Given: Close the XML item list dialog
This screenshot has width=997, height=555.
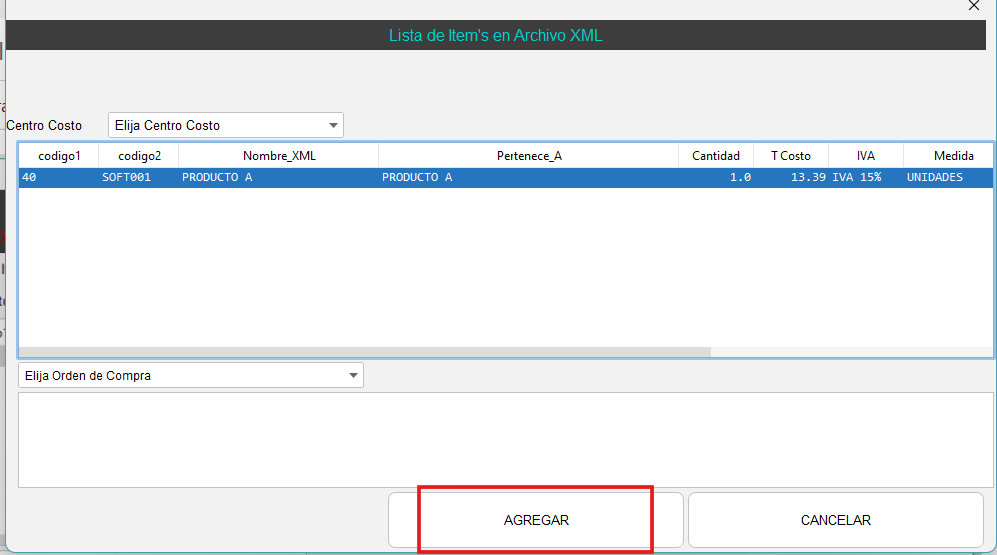Looking at the screenshot, I should 974,6.
